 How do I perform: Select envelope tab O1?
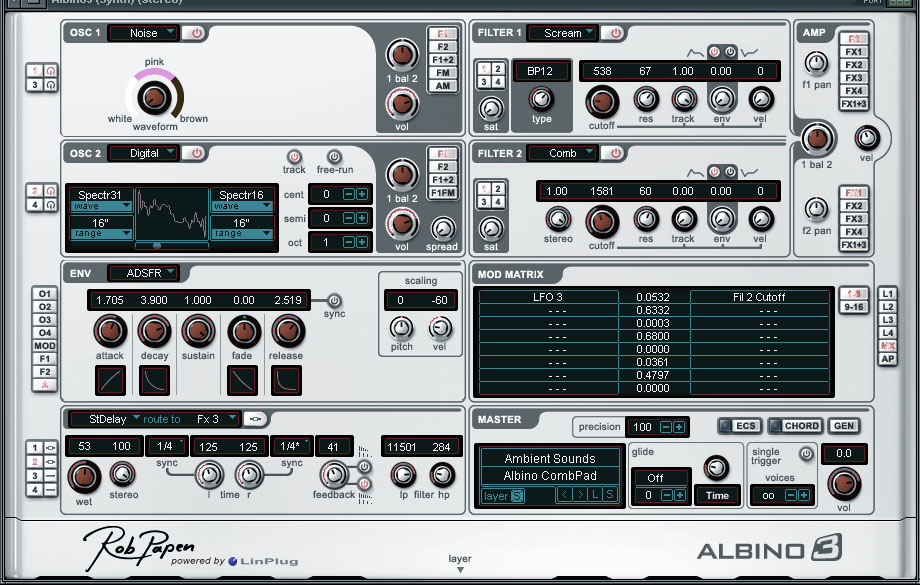click(45, 293)
